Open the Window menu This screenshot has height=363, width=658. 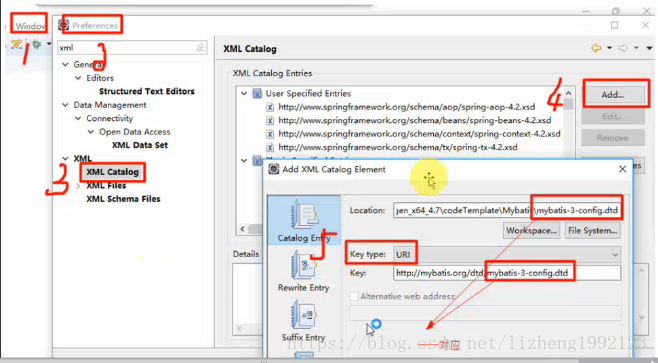point(30,26)
